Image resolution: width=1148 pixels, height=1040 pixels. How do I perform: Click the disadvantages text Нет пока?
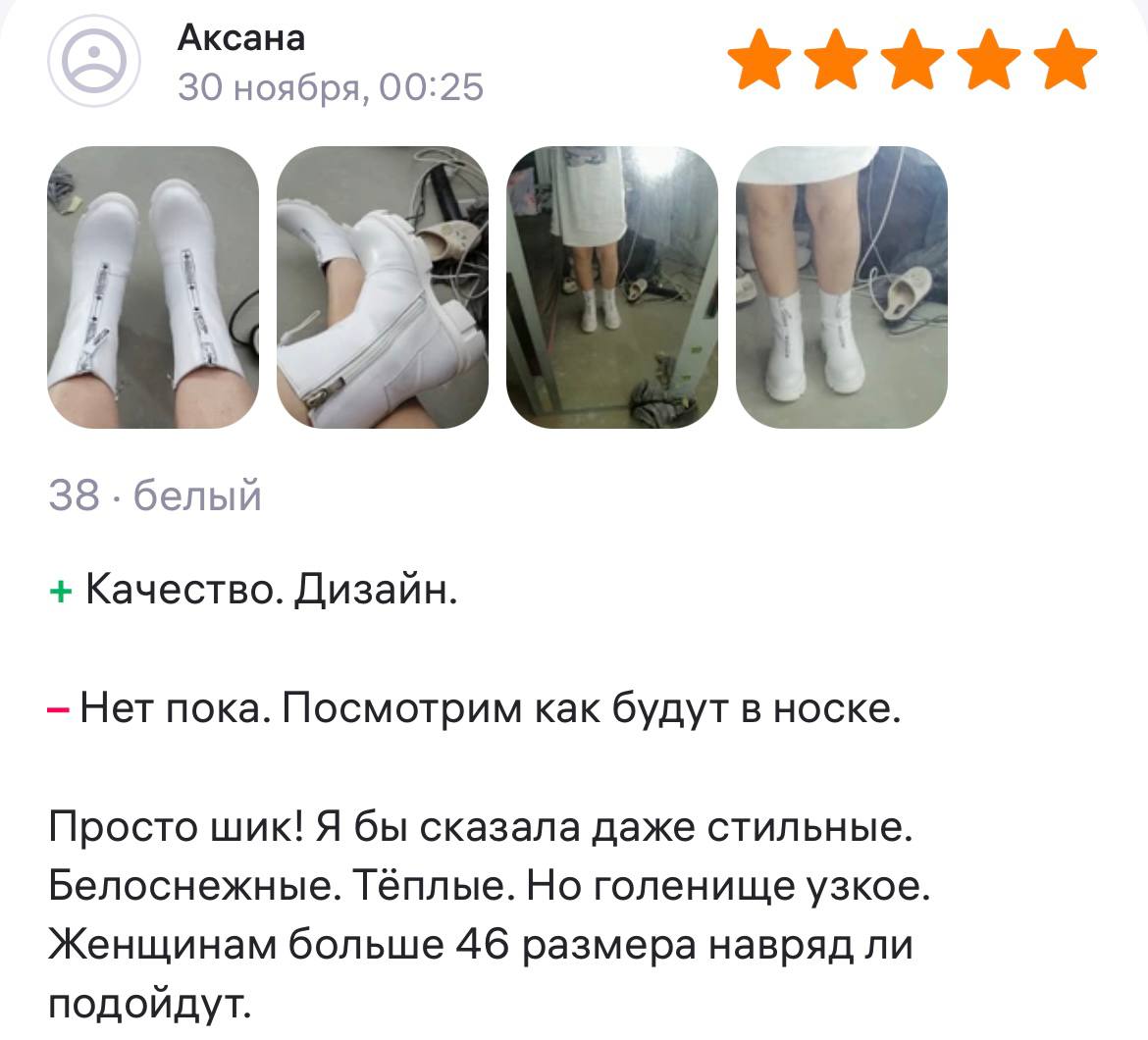tap(170, 707)
